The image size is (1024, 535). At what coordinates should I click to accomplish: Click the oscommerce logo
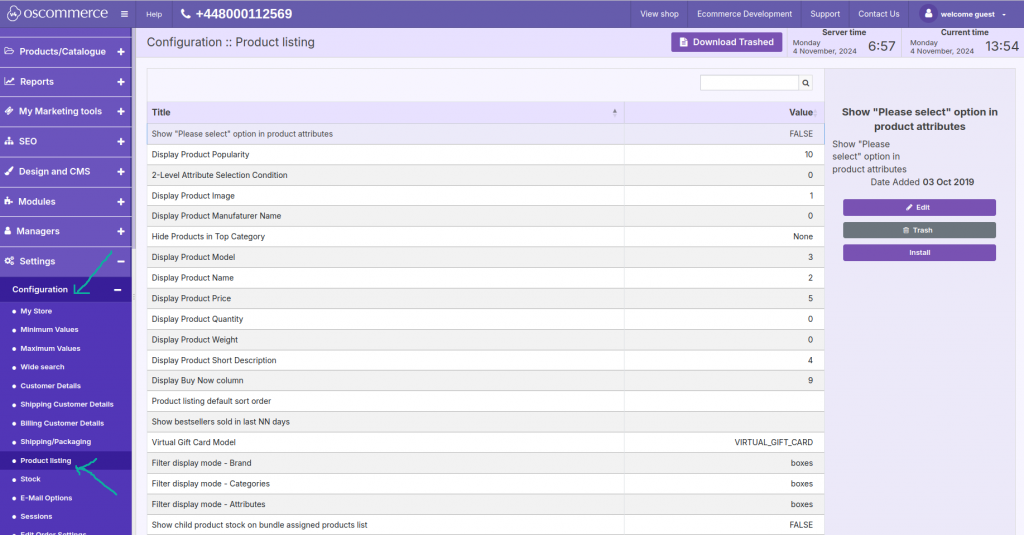(x=57, y=13)
